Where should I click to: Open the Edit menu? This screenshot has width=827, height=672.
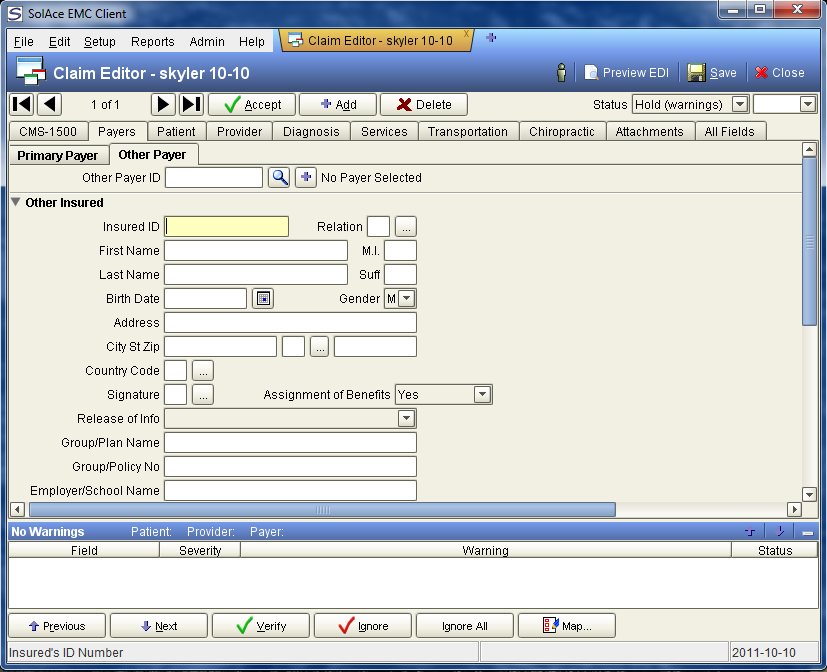point(59,42)
